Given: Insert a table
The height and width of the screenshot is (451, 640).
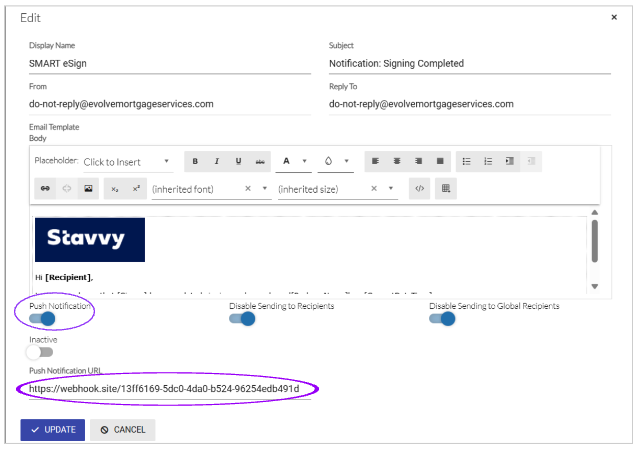Looking at the screenshot, I should pyautogui.click(x=446, y=189).
